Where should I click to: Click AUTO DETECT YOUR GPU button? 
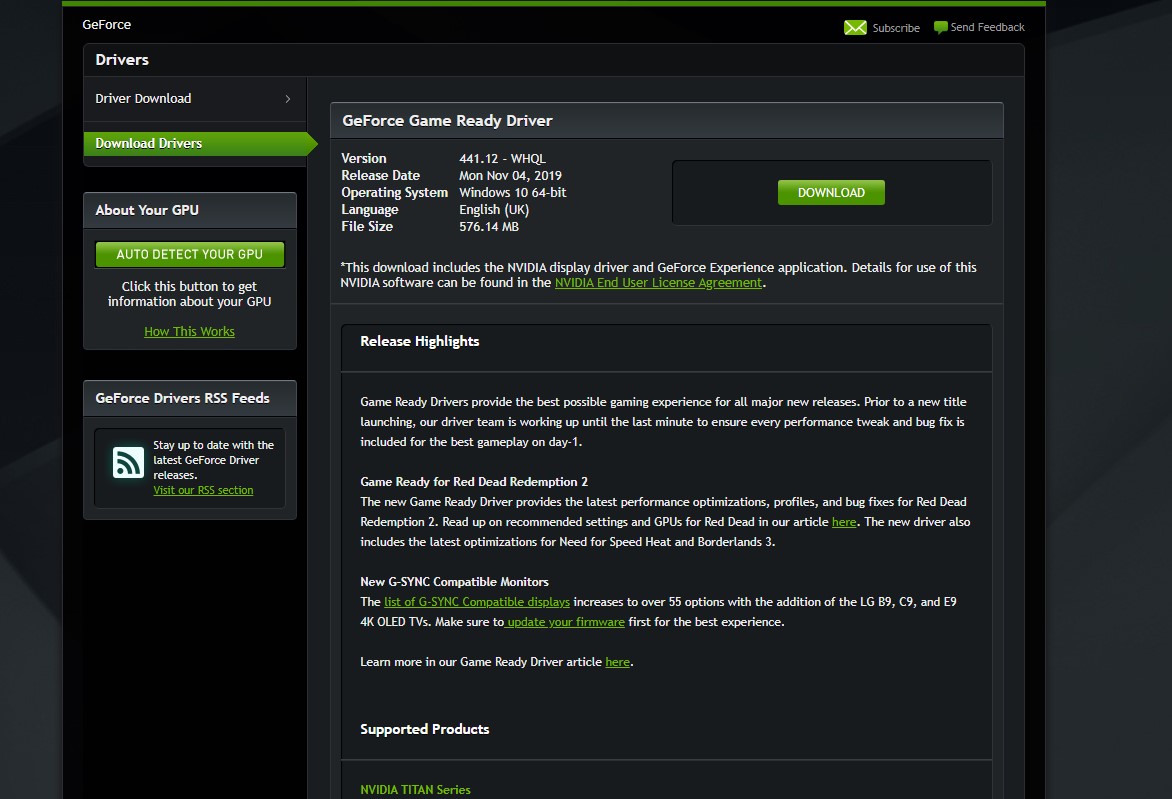tap(190, 255)
